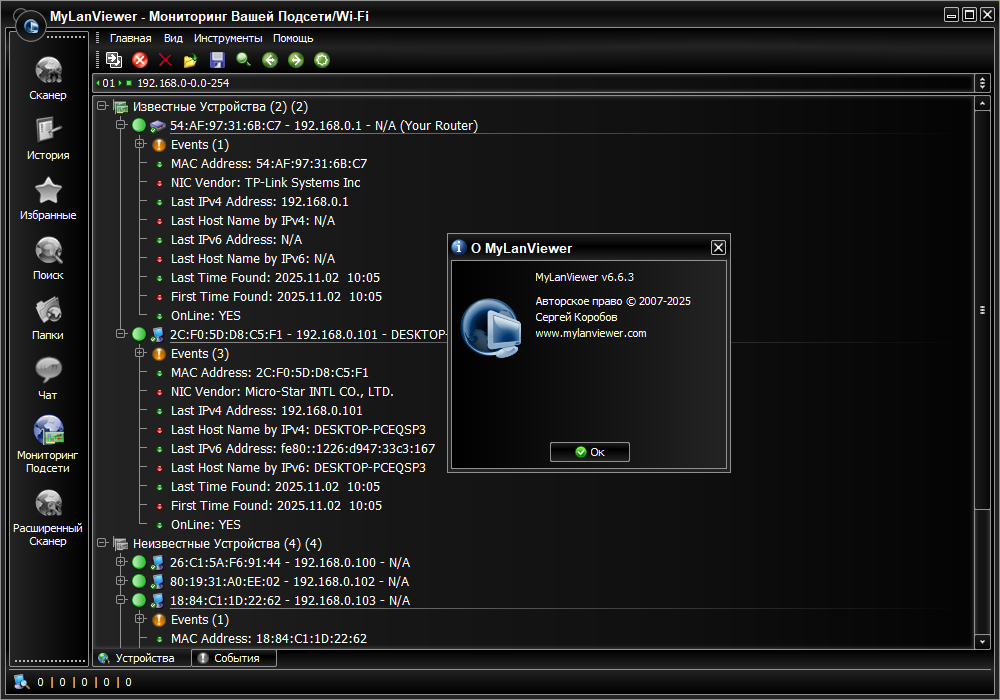Select Мониторинг Подсети in sidebar

(48, 444)
